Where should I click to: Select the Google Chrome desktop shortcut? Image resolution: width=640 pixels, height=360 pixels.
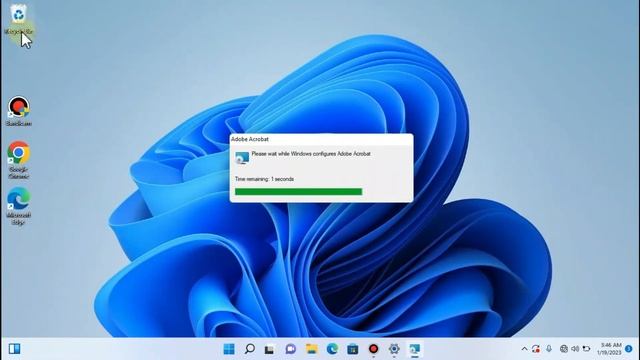click(x=18, y=160)
